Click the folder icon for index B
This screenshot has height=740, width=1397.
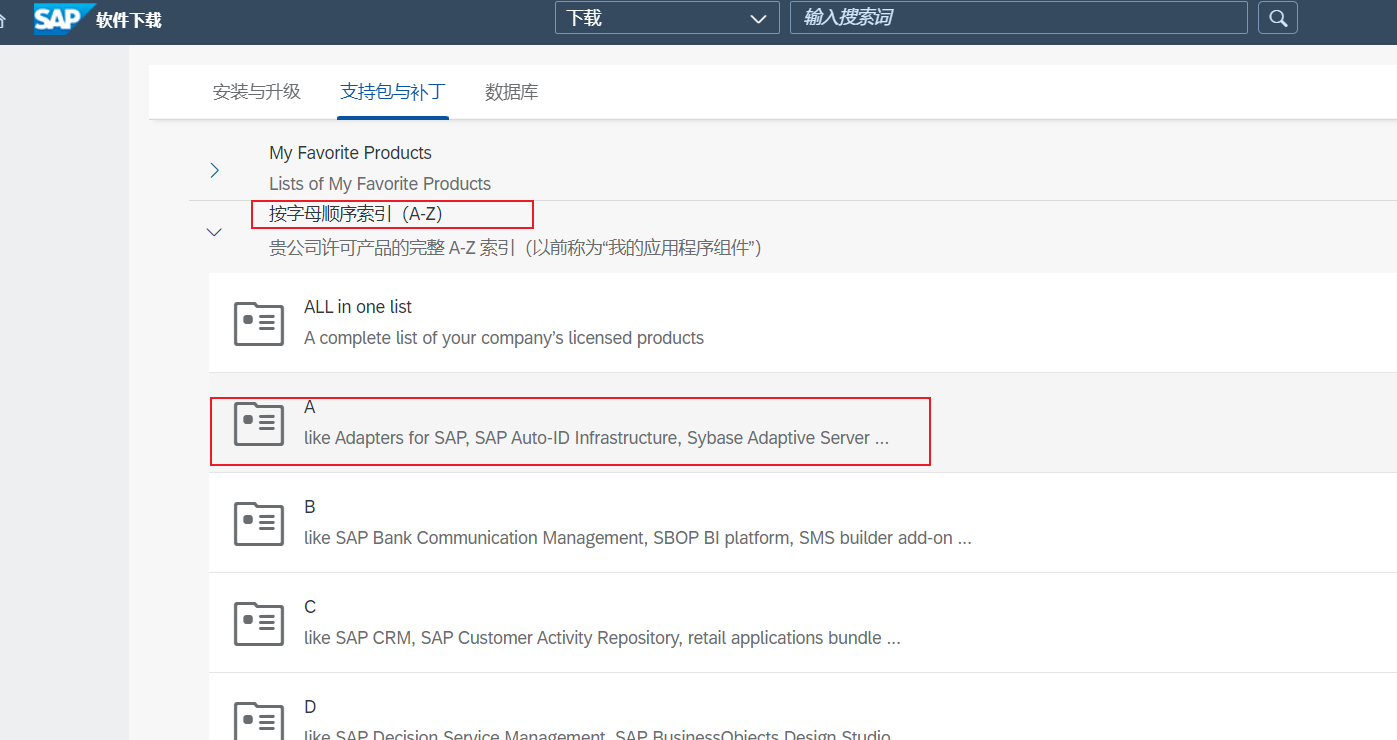pyautogui.click(x=259, y=523)
